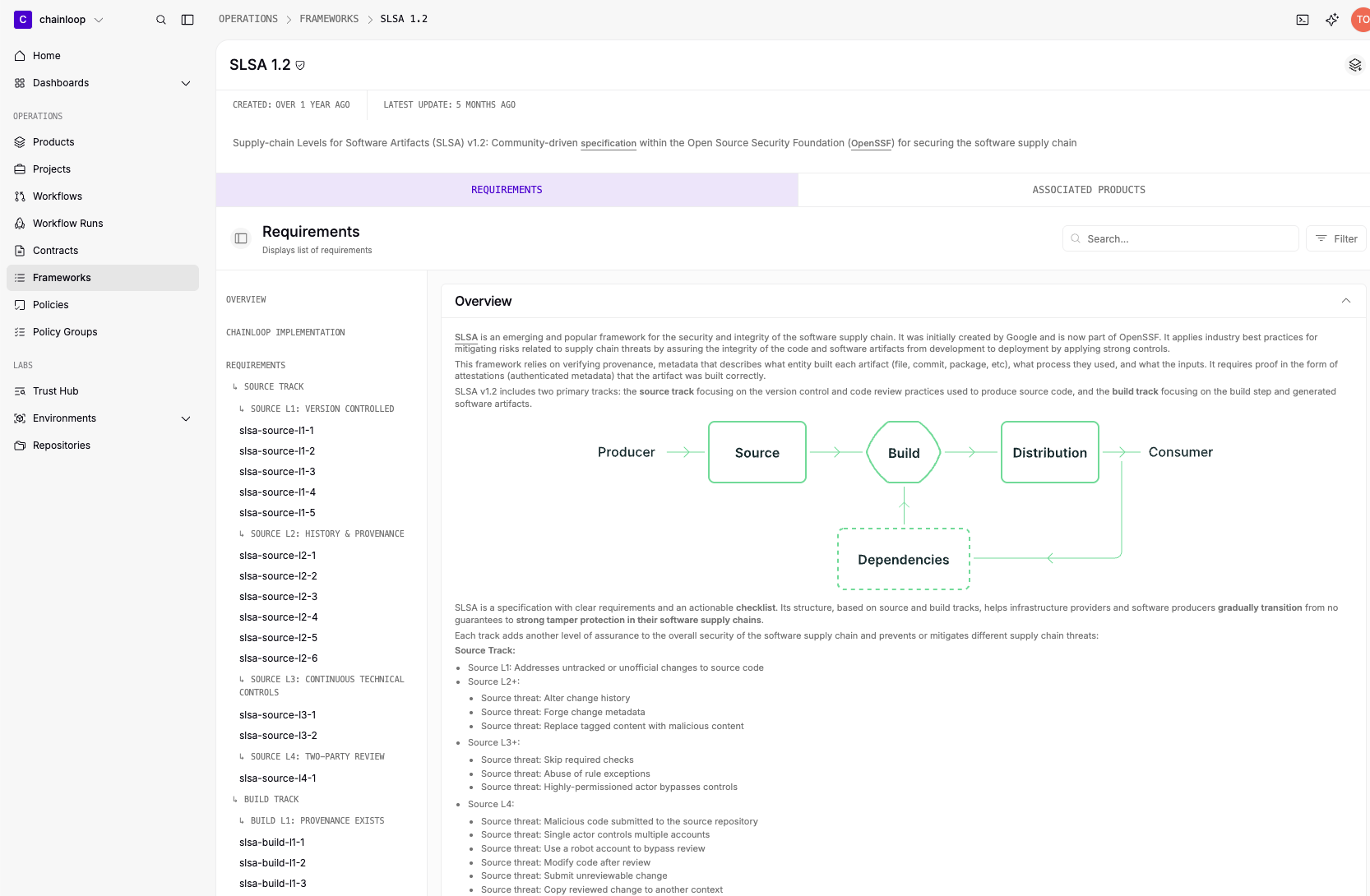
Task: Select requirement slsa-build-l1-2
Action: click(x=272, y=863)
